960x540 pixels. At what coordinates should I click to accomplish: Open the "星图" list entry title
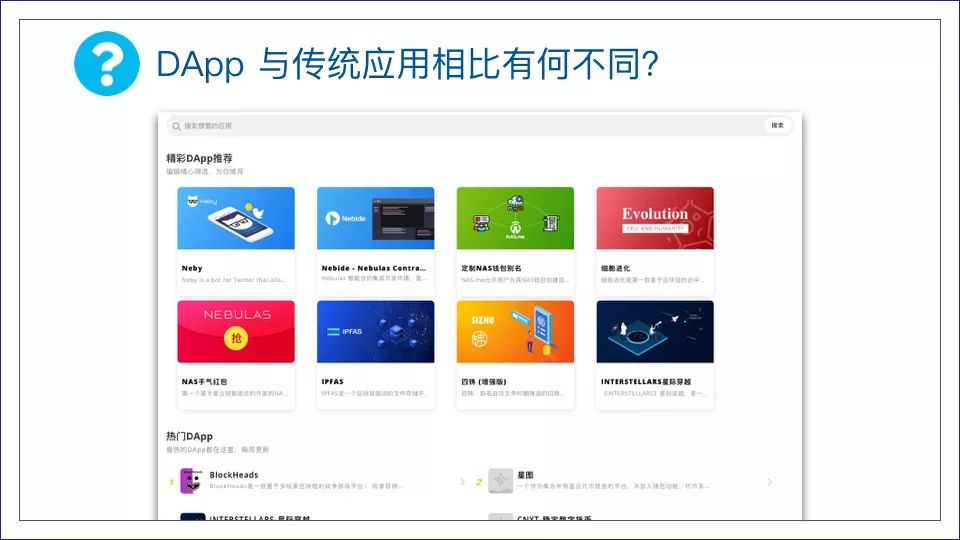click(525, 474)
